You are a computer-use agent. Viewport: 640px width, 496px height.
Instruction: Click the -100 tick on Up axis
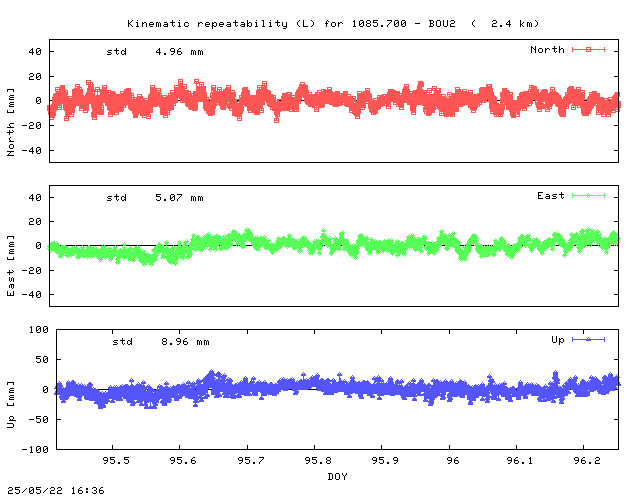pos(35,449)
